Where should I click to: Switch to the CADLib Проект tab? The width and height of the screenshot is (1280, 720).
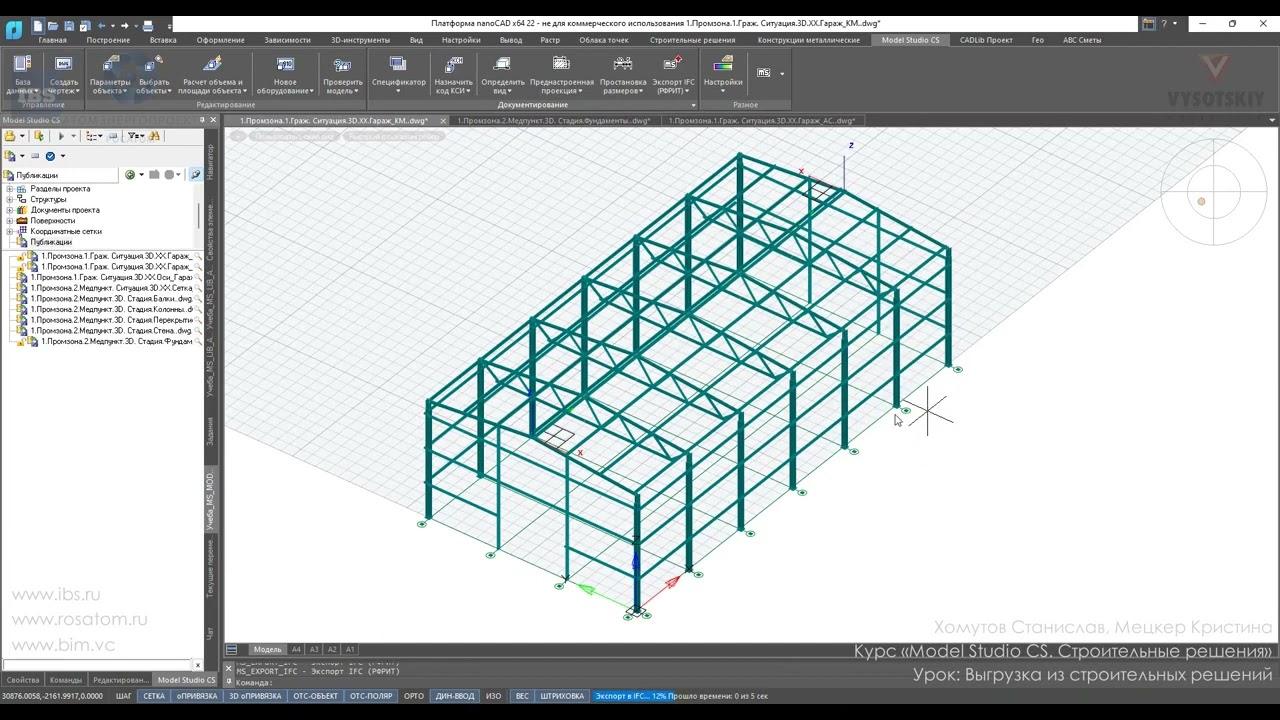tap(986, 40)
